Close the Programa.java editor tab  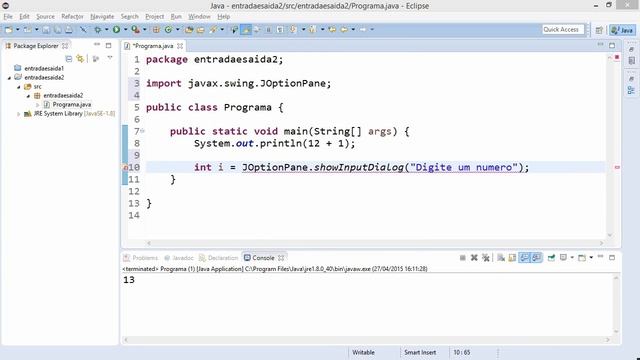[180, 46]
